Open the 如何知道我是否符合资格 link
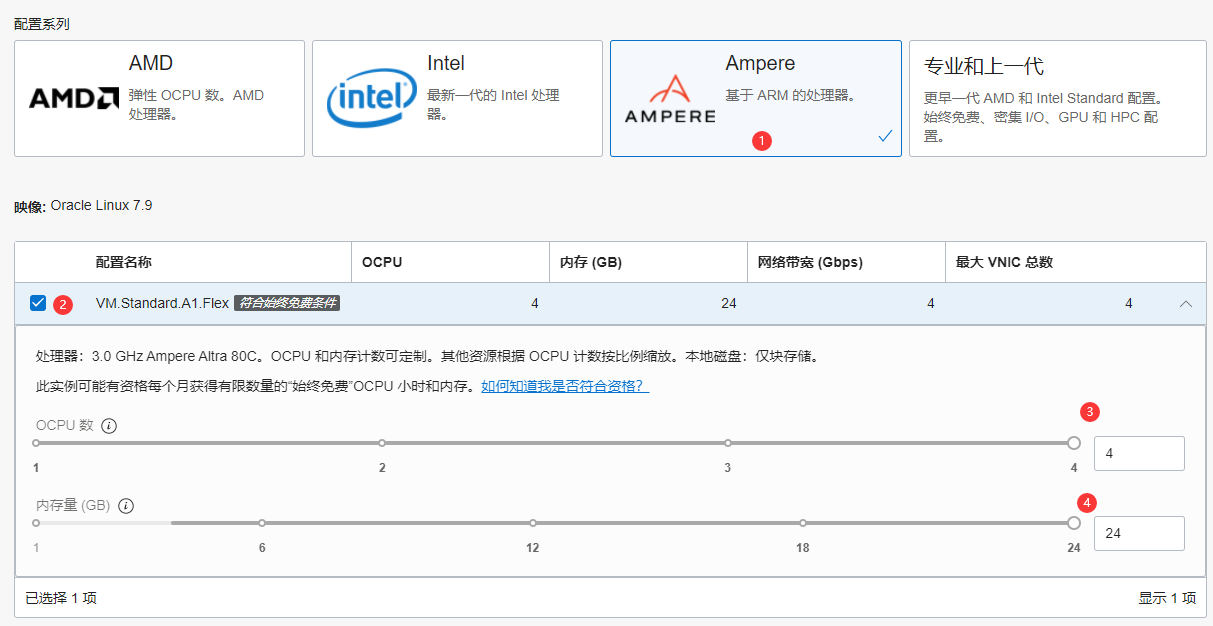Image resolution: width=1213 pixels, height=626 pixels. 565,386
